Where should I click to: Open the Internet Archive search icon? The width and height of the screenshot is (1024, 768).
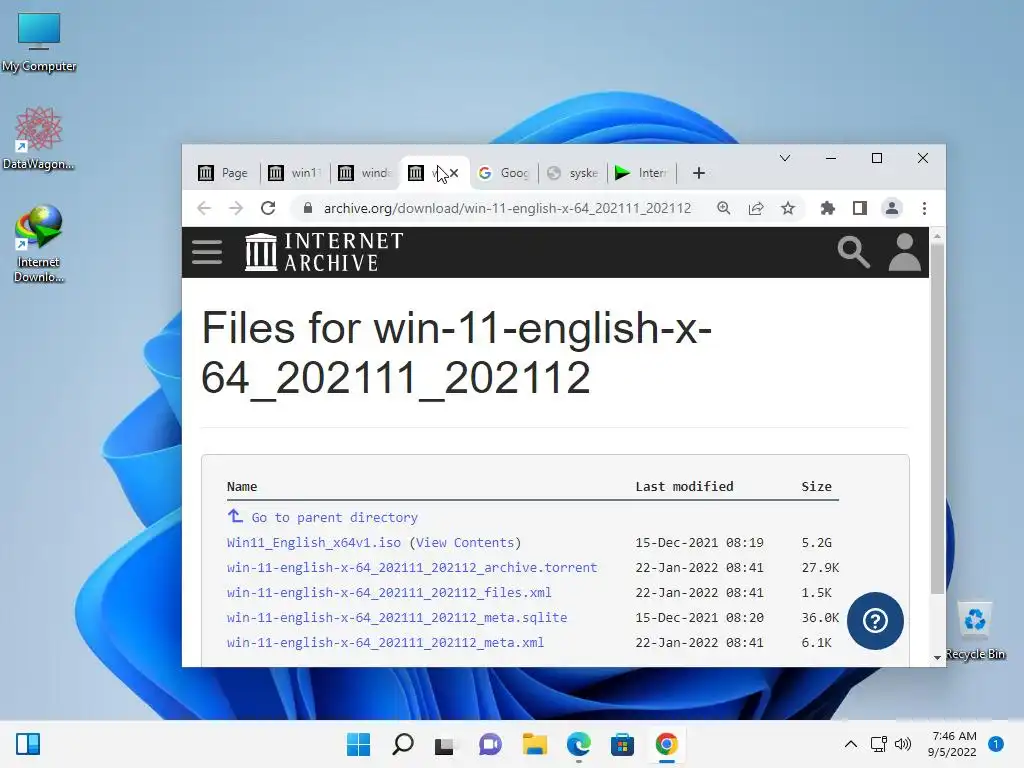854,252
